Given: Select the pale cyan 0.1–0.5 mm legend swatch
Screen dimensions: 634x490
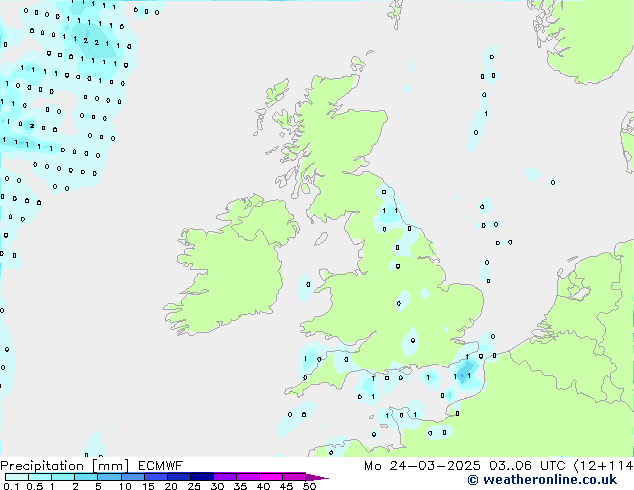Looking at the screenshot, I should pos(16,477).
